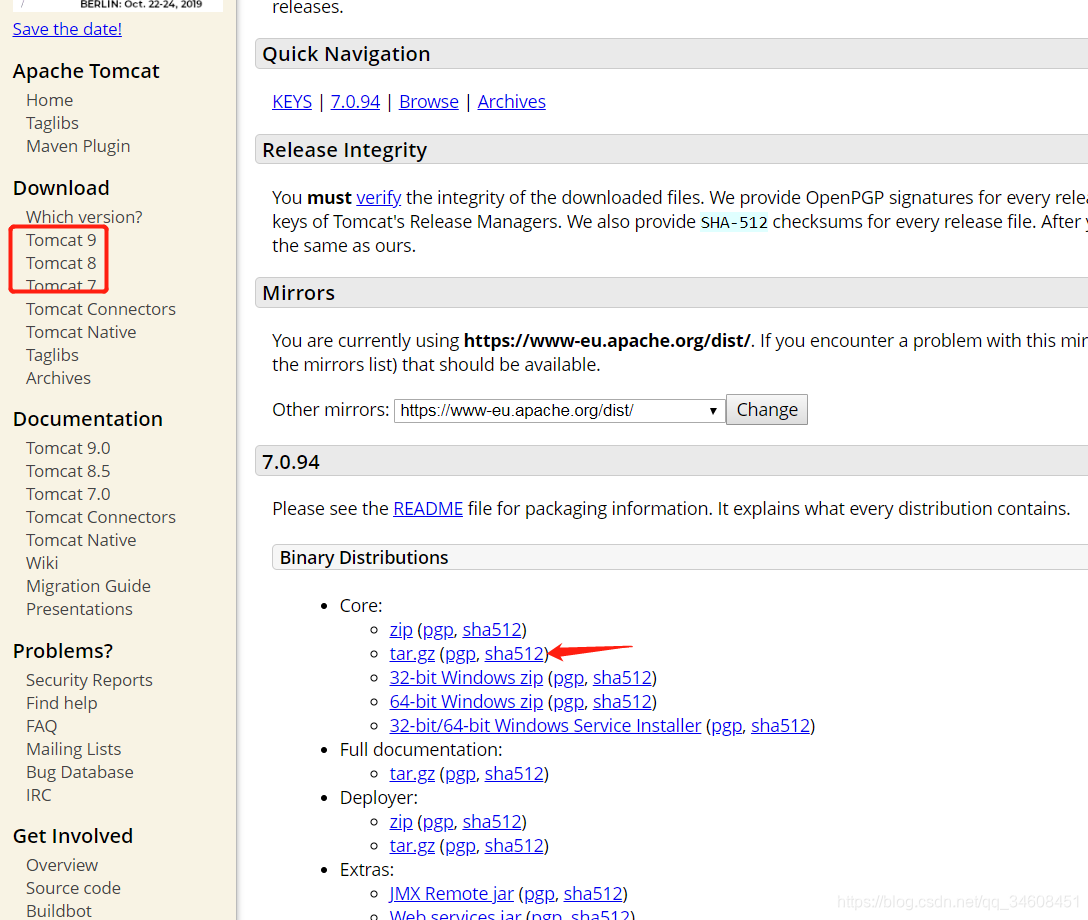Viewport: 1088px width, 920px height.
Task: Download the JMX Remote jar
Action: pos(452,894)
